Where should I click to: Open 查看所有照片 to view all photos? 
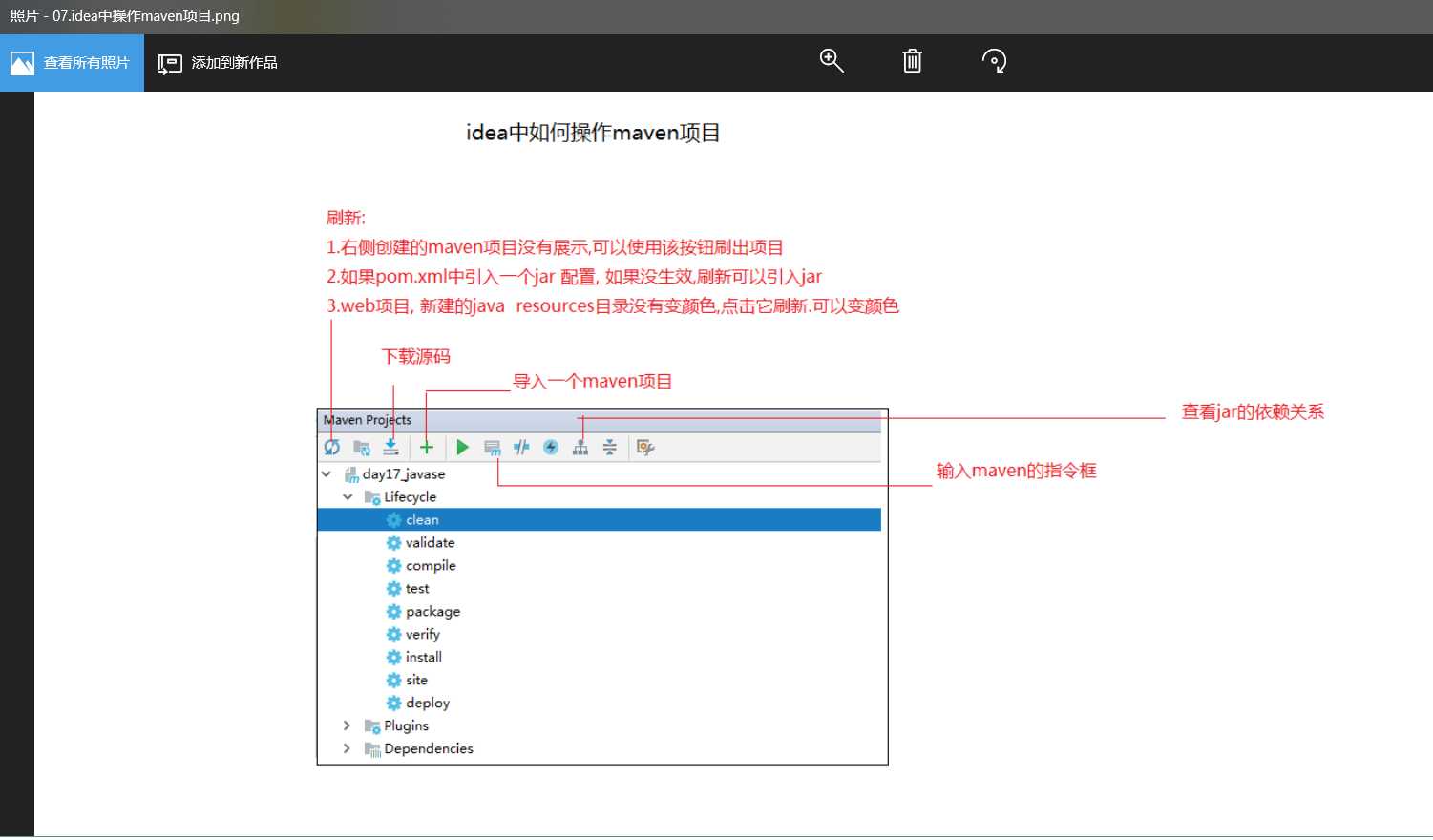point(72,63)
